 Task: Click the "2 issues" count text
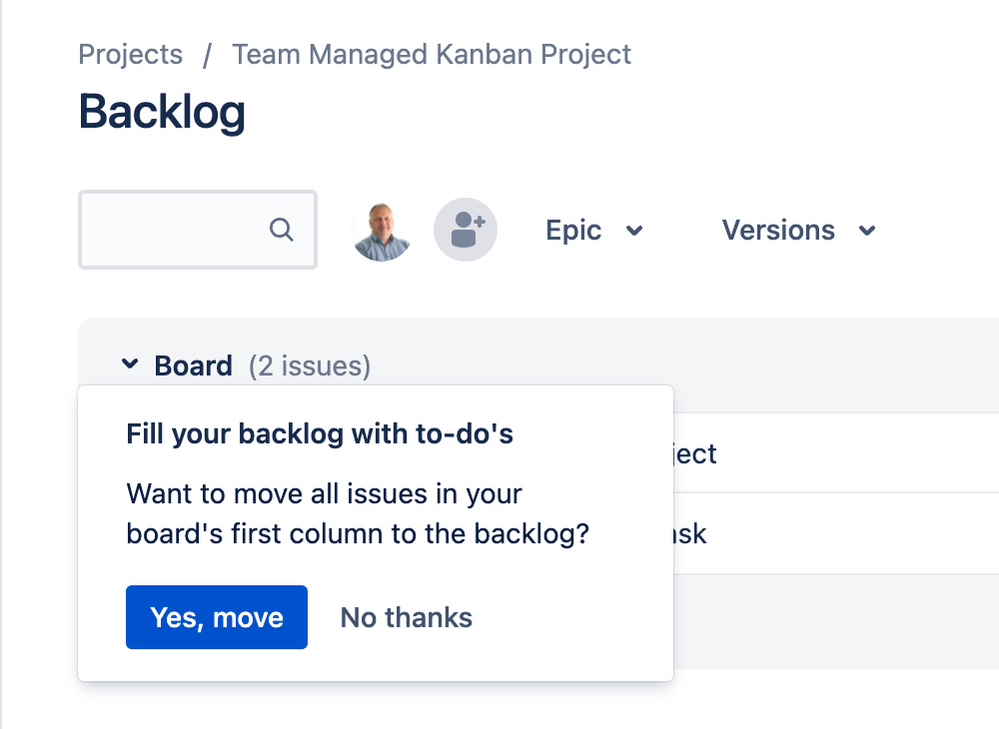pos(309,366)
